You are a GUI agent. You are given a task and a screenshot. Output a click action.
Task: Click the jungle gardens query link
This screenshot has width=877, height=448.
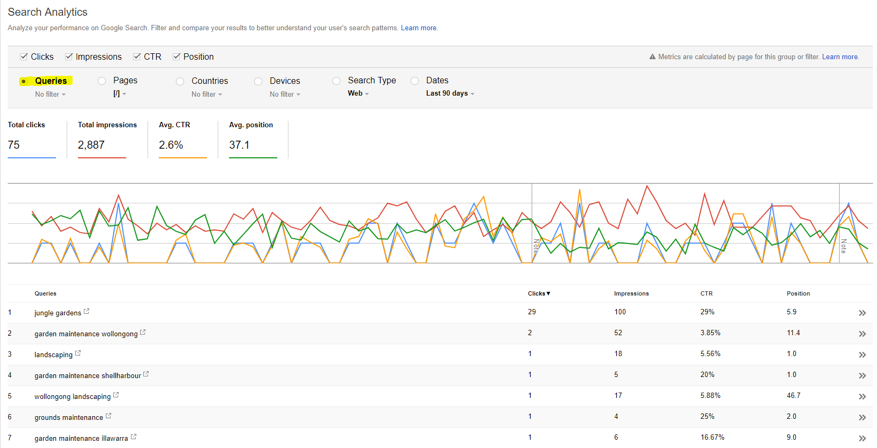(x=57, y=313)
